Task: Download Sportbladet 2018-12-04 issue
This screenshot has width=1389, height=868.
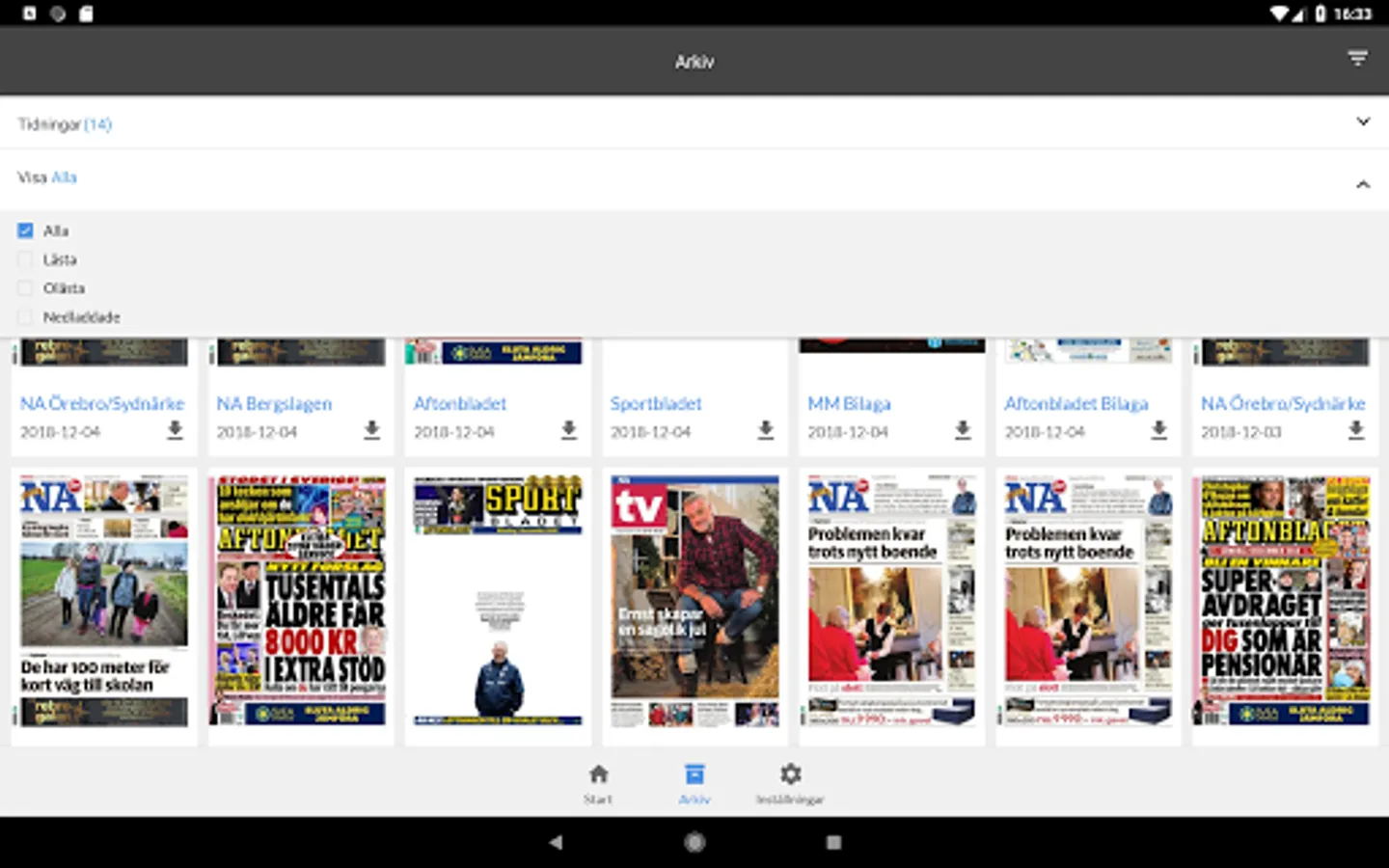Action: (x=766, y=430)
